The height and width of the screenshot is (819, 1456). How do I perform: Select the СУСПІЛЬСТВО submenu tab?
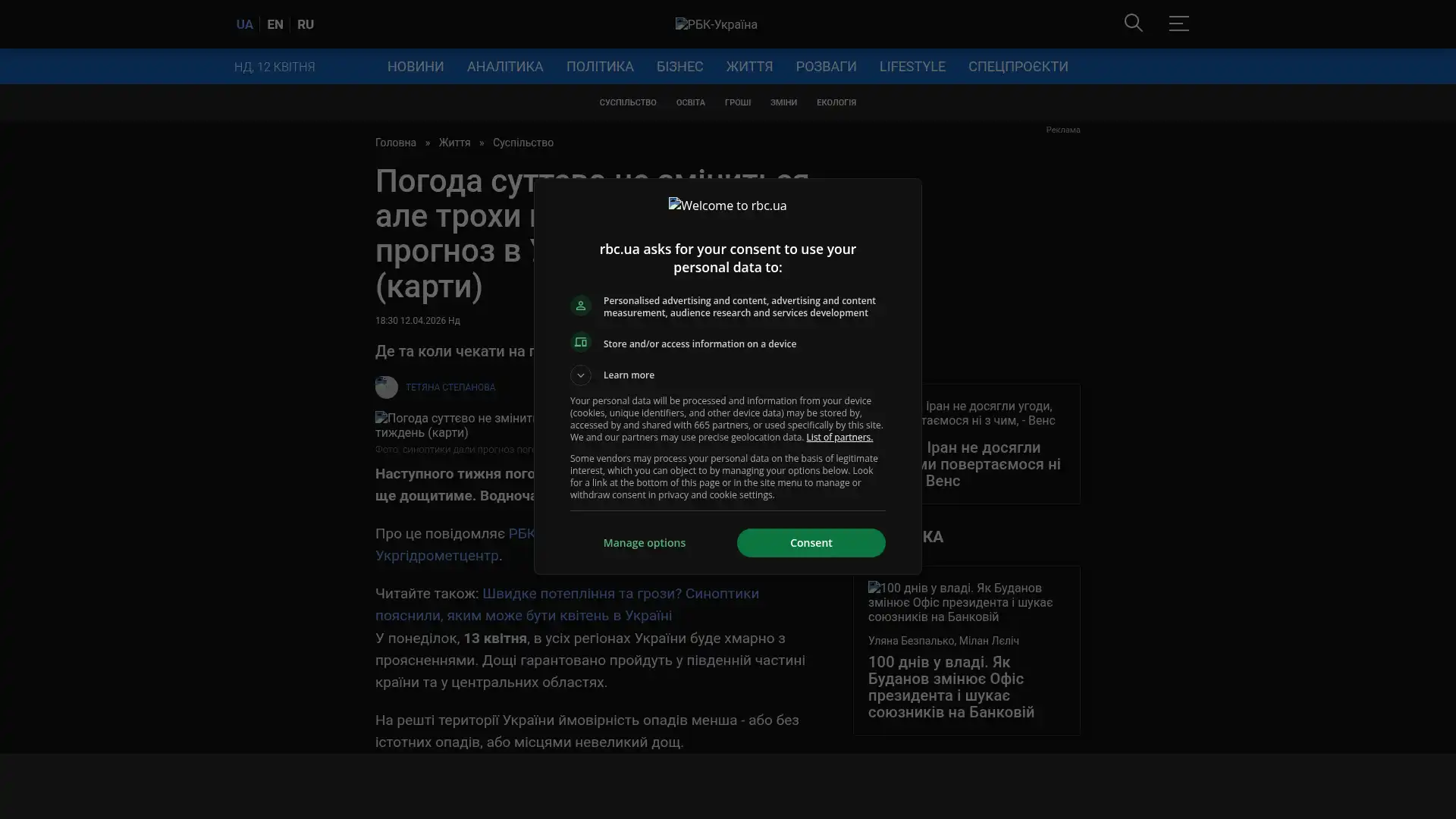click(627, 102)
